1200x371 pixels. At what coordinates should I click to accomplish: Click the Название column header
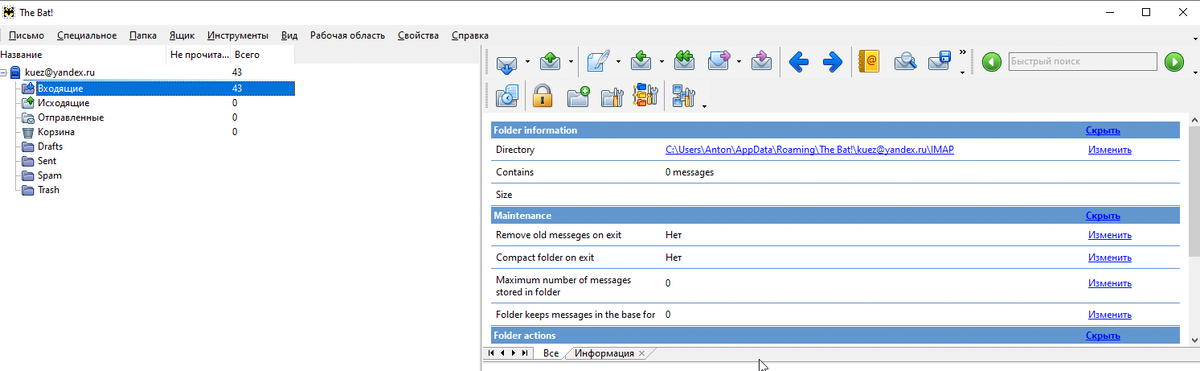tap(83, 54)
